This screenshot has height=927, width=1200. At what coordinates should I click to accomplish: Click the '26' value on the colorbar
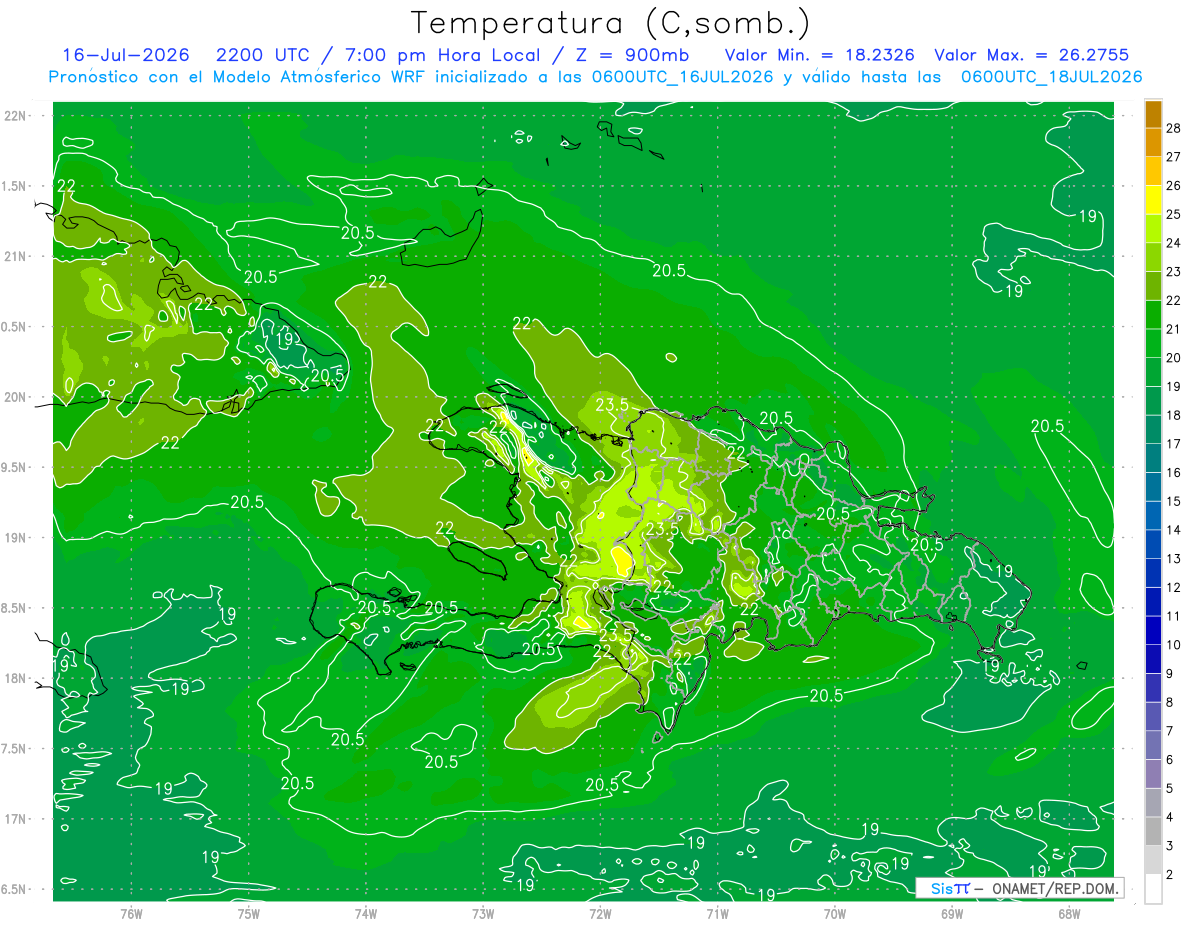pyautogui.click(x=1173, y=185)
